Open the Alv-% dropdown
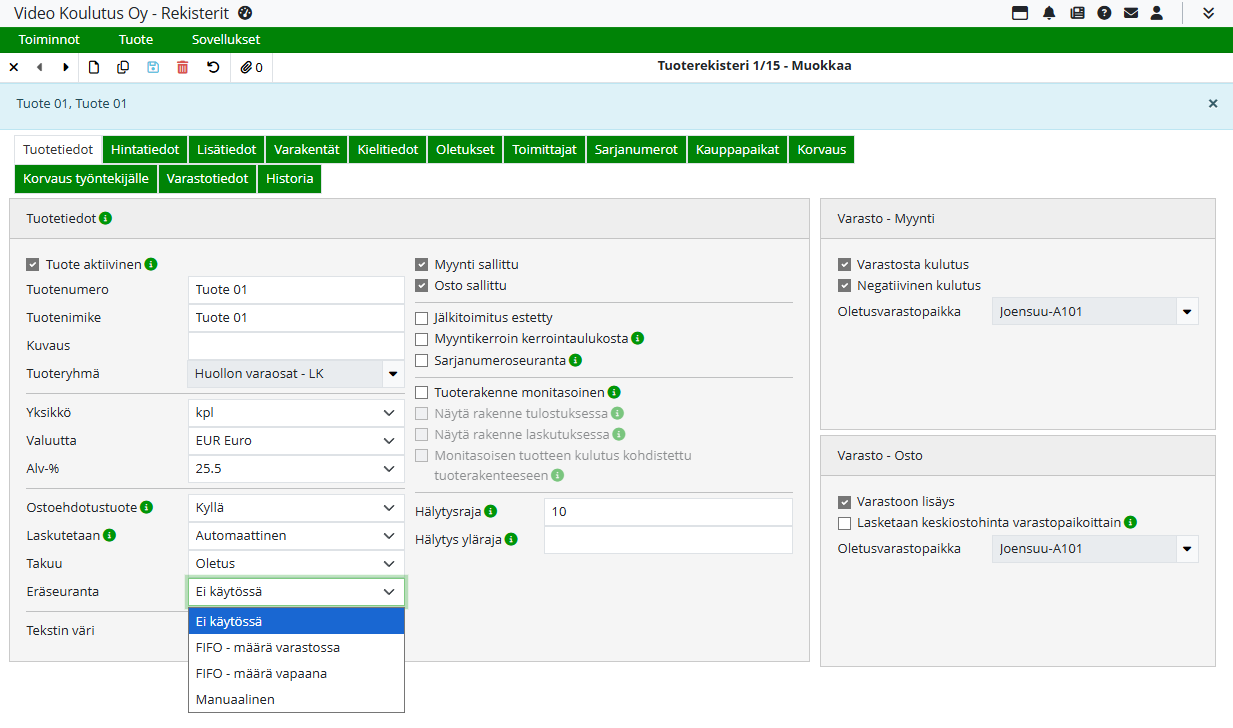Screen dimensions: 1233x728 point(296,469)
